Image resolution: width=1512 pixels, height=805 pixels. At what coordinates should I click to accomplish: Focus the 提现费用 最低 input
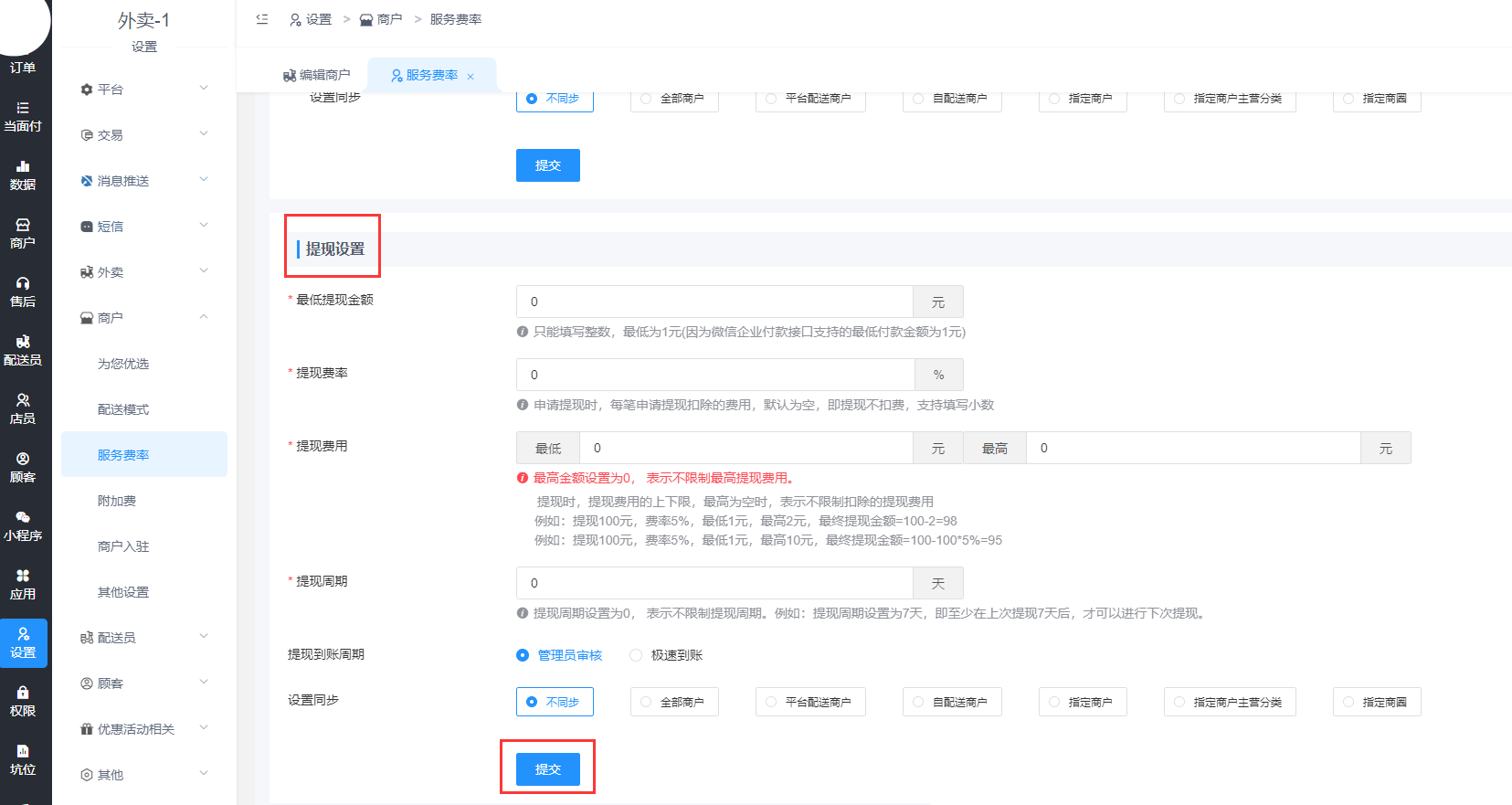(x=746, y=448)
